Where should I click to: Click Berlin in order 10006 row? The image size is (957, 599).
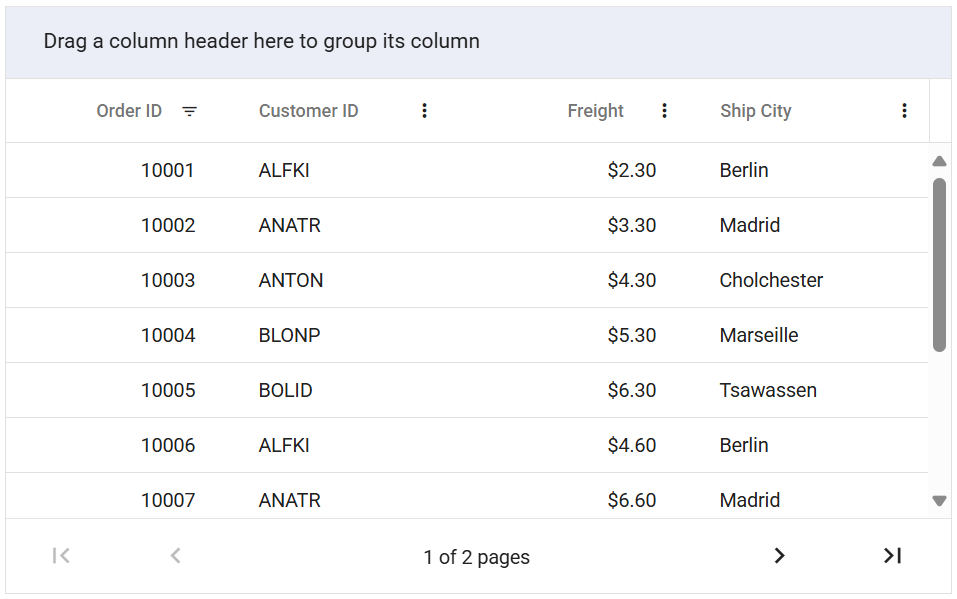743,445
